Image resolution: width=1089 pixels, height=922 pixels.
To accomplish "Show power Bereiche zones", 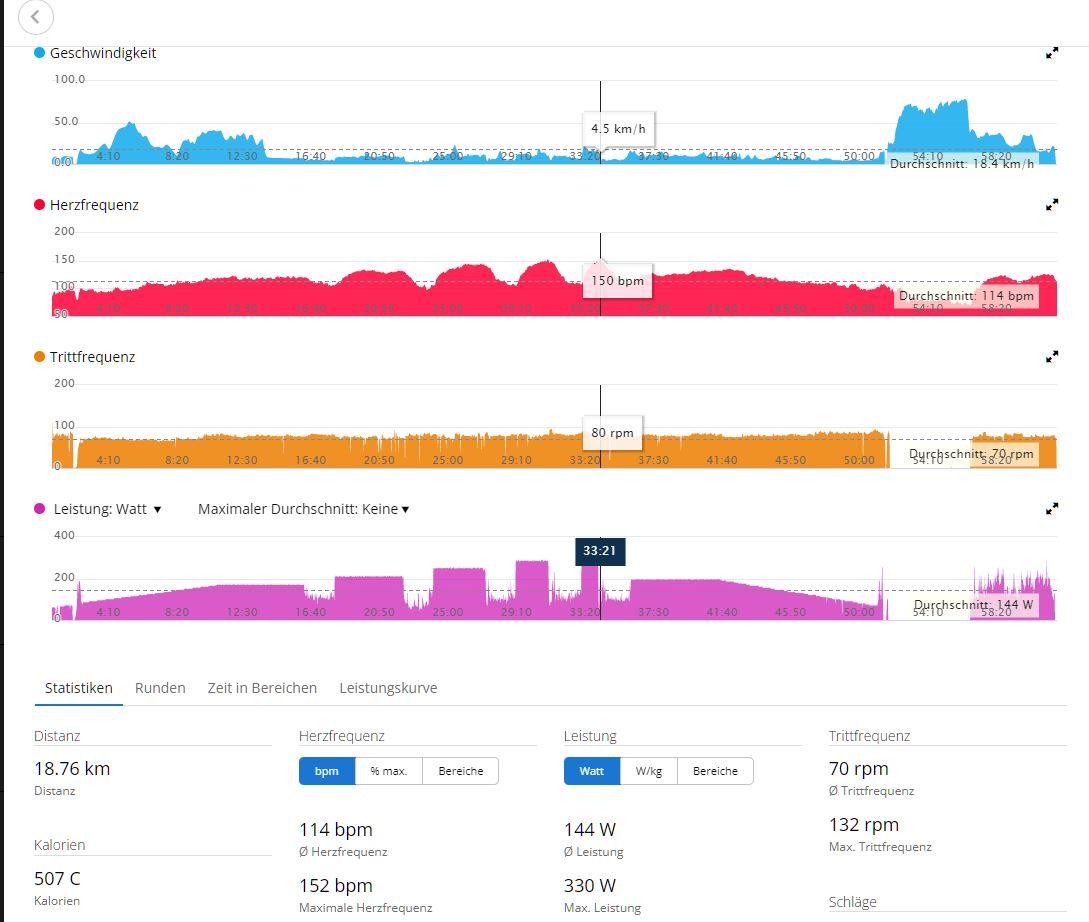I will [715, 771].
